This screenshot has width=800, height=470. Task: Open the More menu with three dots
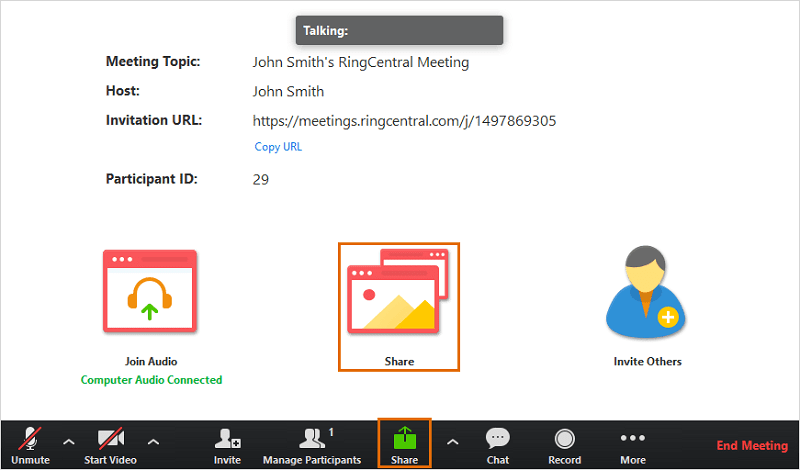[633, 438]
